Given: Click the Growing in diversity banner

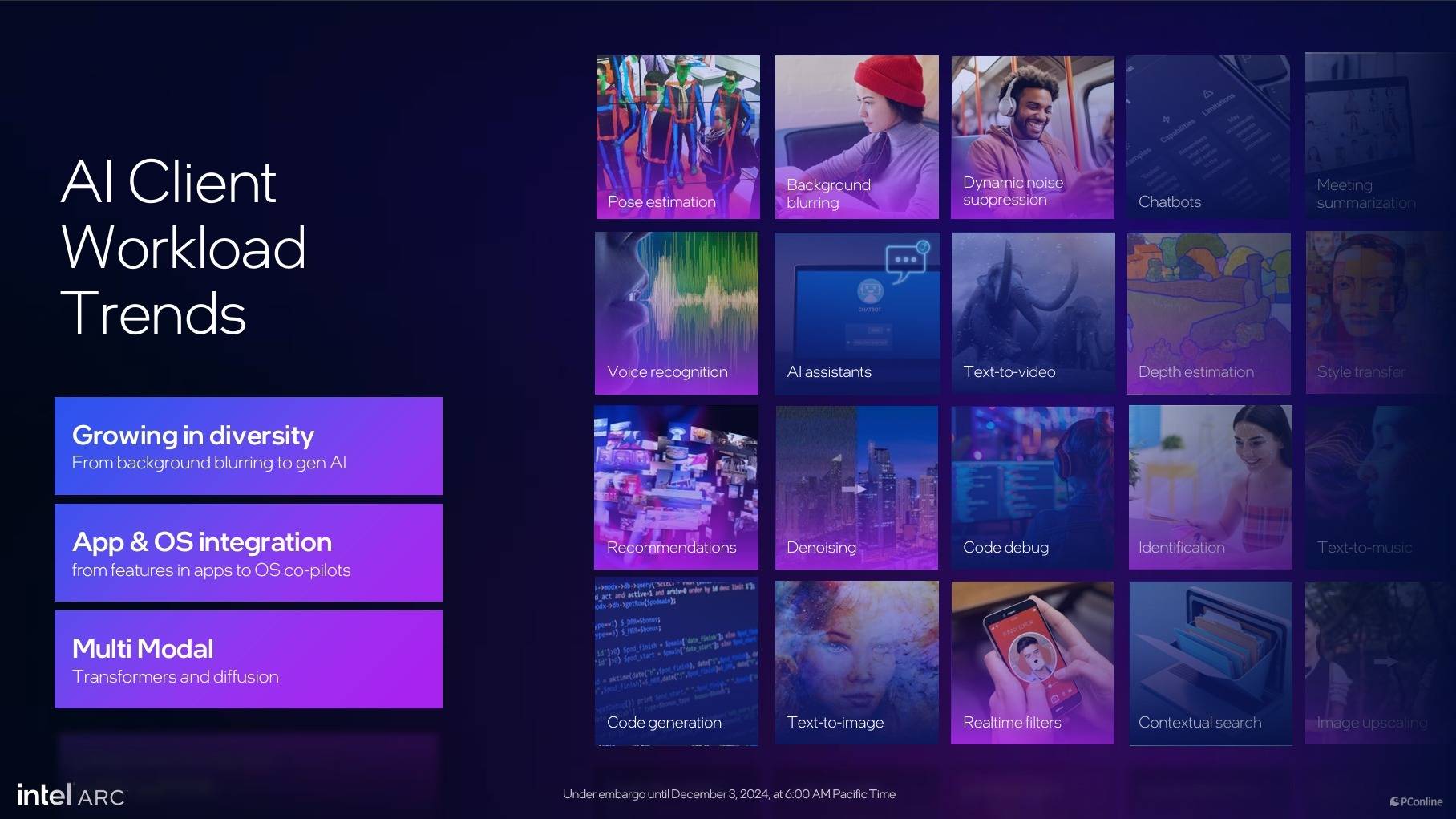Looking at the screenshot, I should pyautogui.click(x=249, y=446).
